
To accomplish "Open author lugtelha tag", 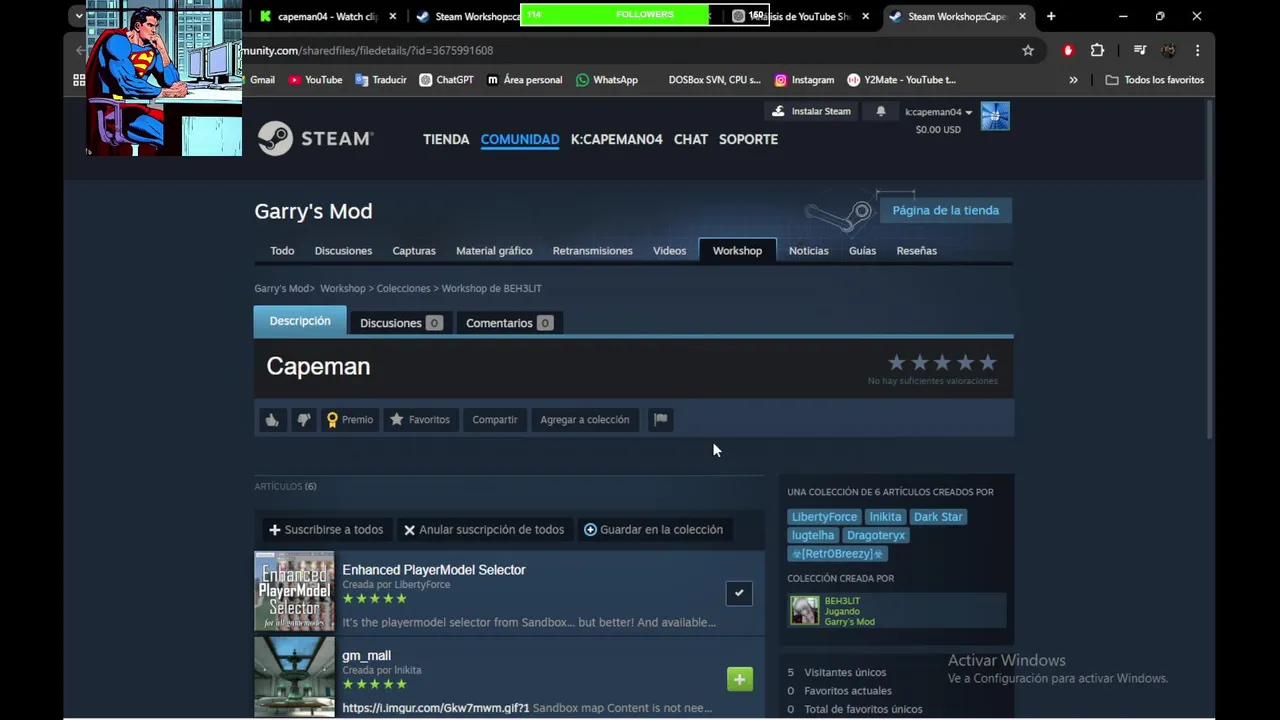I will pyautogui.click(x=813, y=535).
